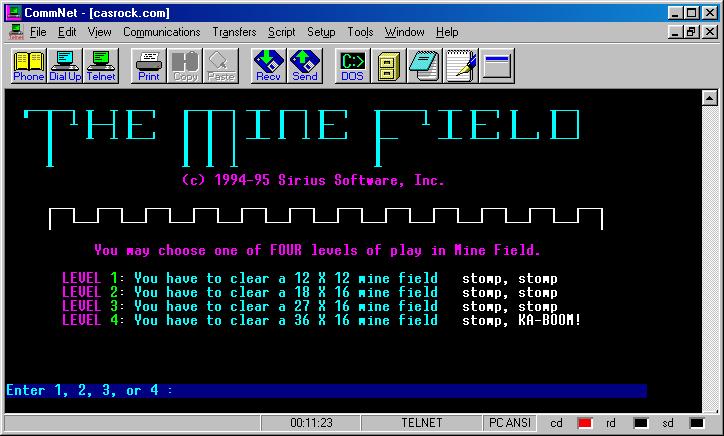Click the red cd indicator light
The width and height of the screenshot is (724, 436).
[x=585, y=423]
